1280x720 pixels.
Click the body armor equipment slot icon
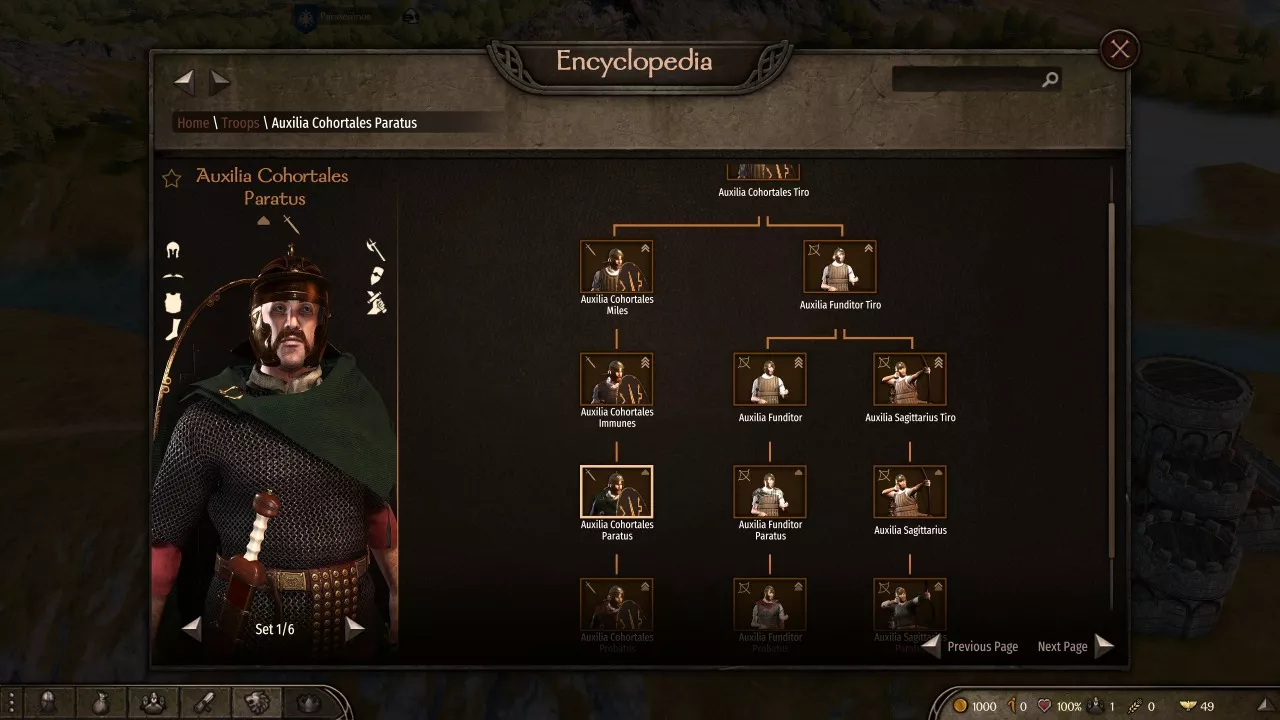(x=173, y=303)
